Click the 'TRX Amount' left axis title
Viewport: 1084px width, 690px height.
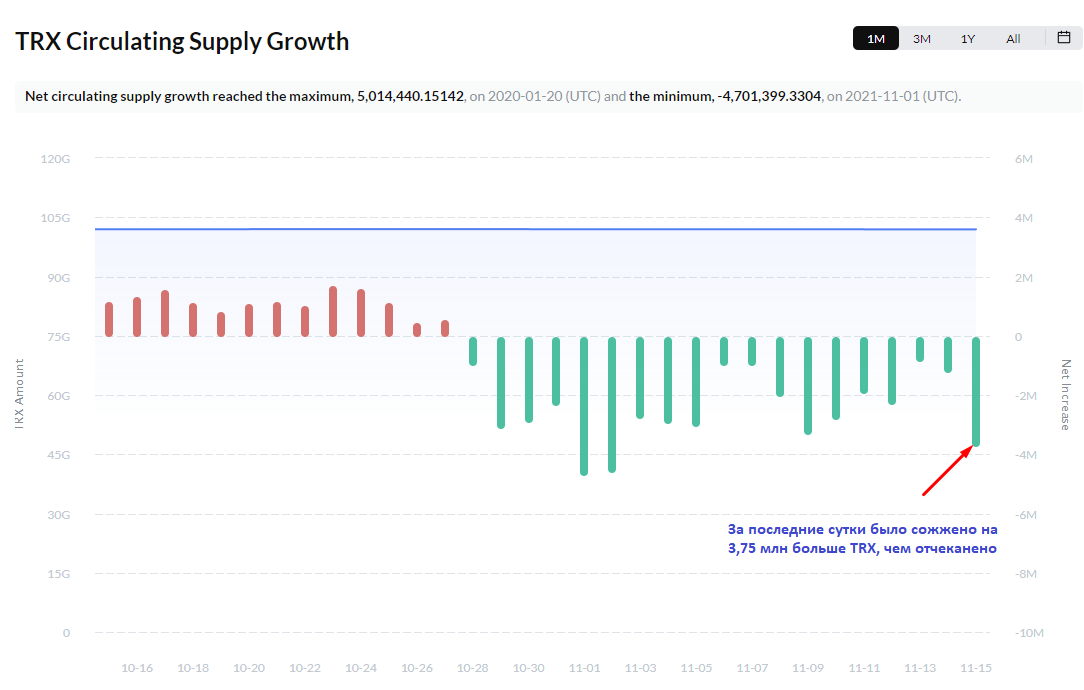tap(19, 395)
